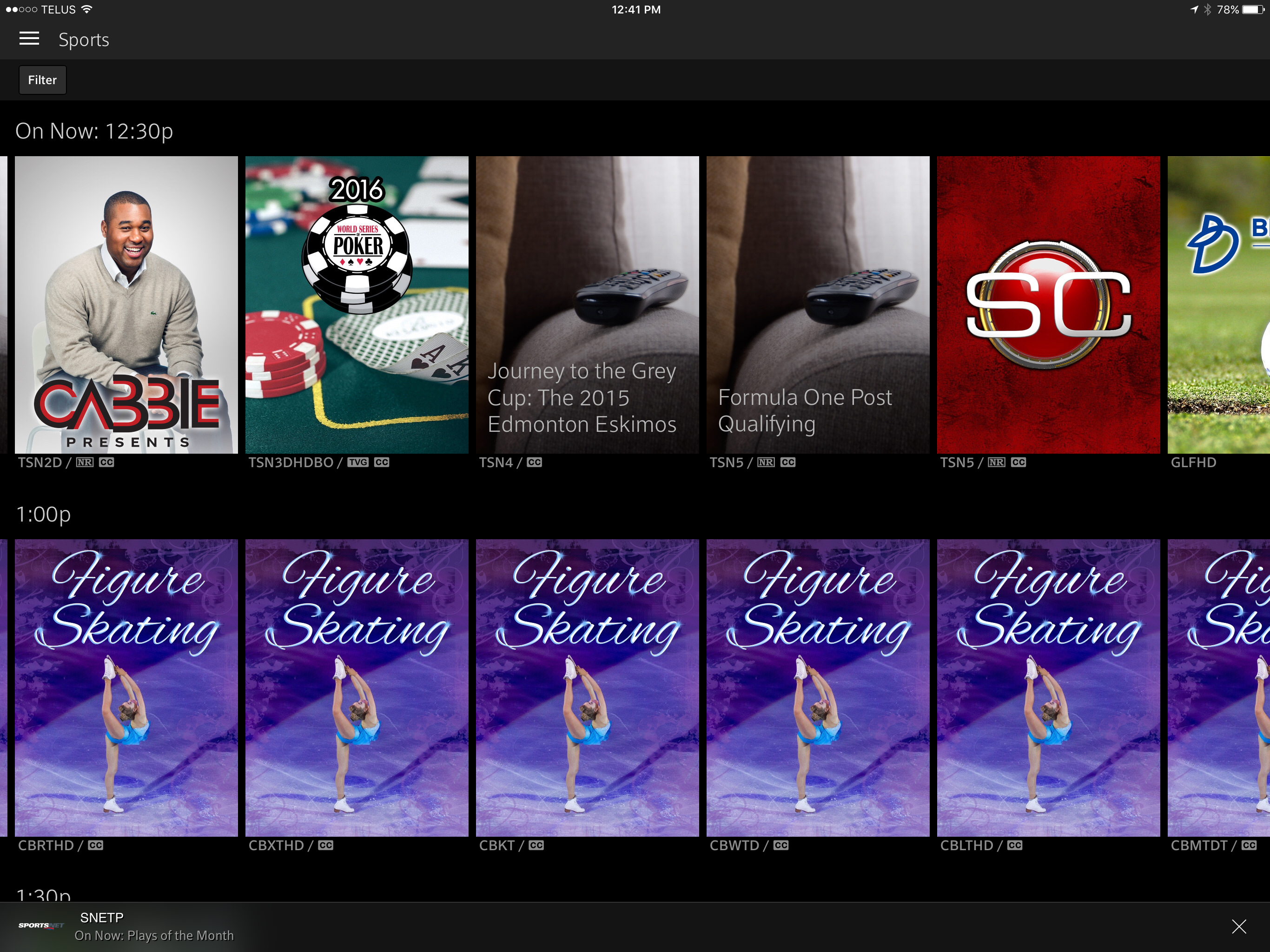Tap the Bluetooth icon in status bar
Image resolution: width=1270 pixels, height=952 pixels.
click(x=1207, y=9)
